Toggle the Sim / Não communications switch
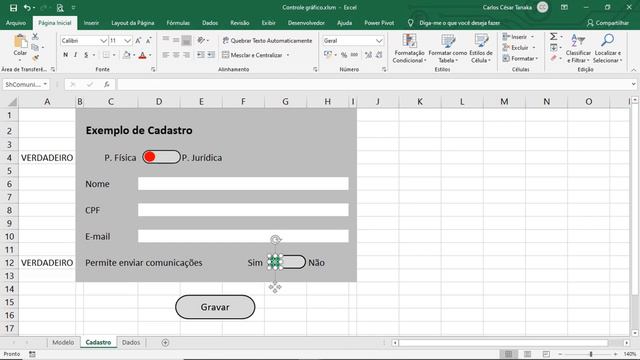This screenshot has height=360, width=640. pos(287,262)
